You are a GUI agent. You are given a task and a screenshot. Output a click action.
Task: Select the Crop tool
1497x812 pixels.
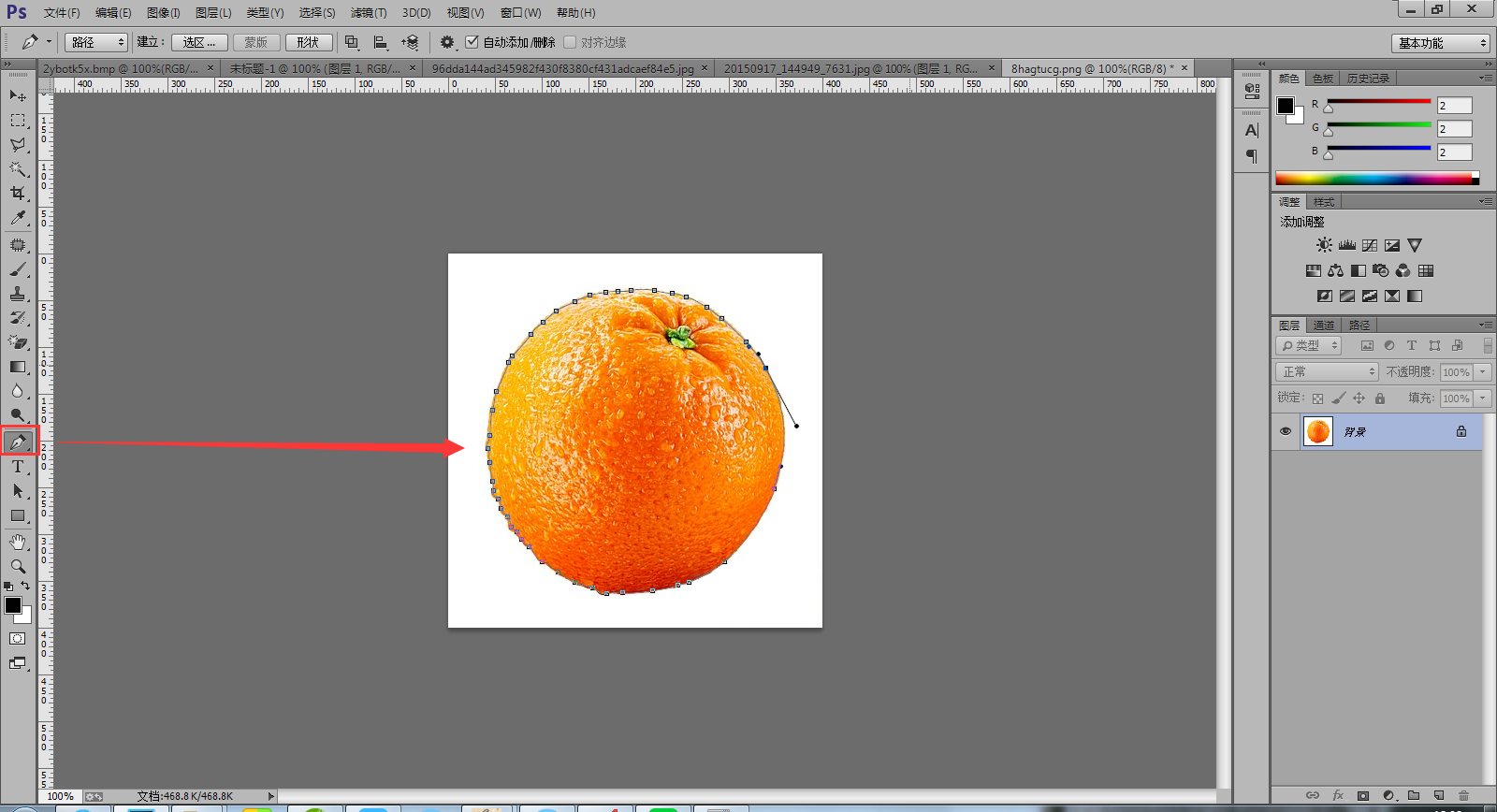(18, 194)
